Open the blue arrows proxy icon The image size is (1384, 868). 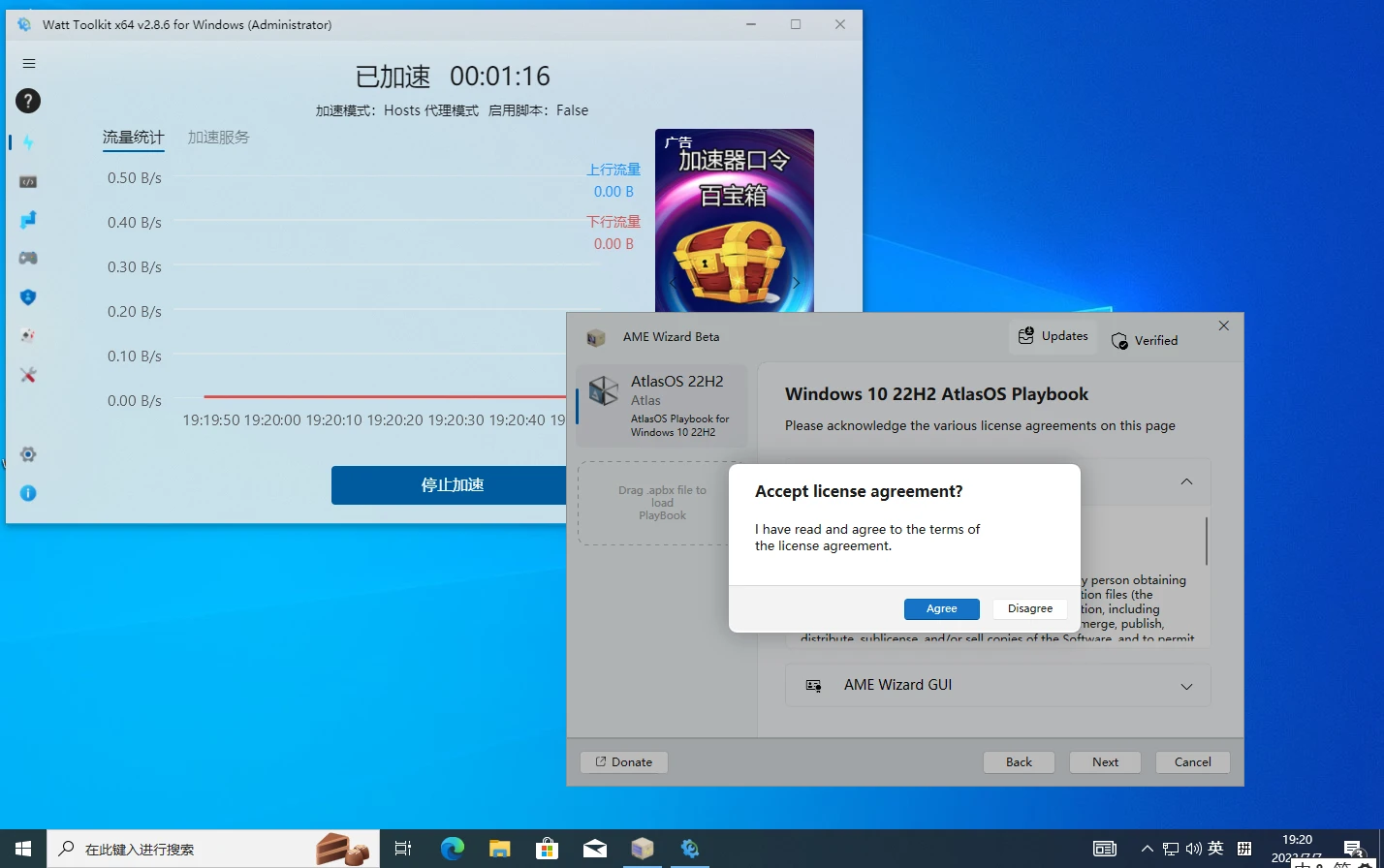(x=28, y=220)
